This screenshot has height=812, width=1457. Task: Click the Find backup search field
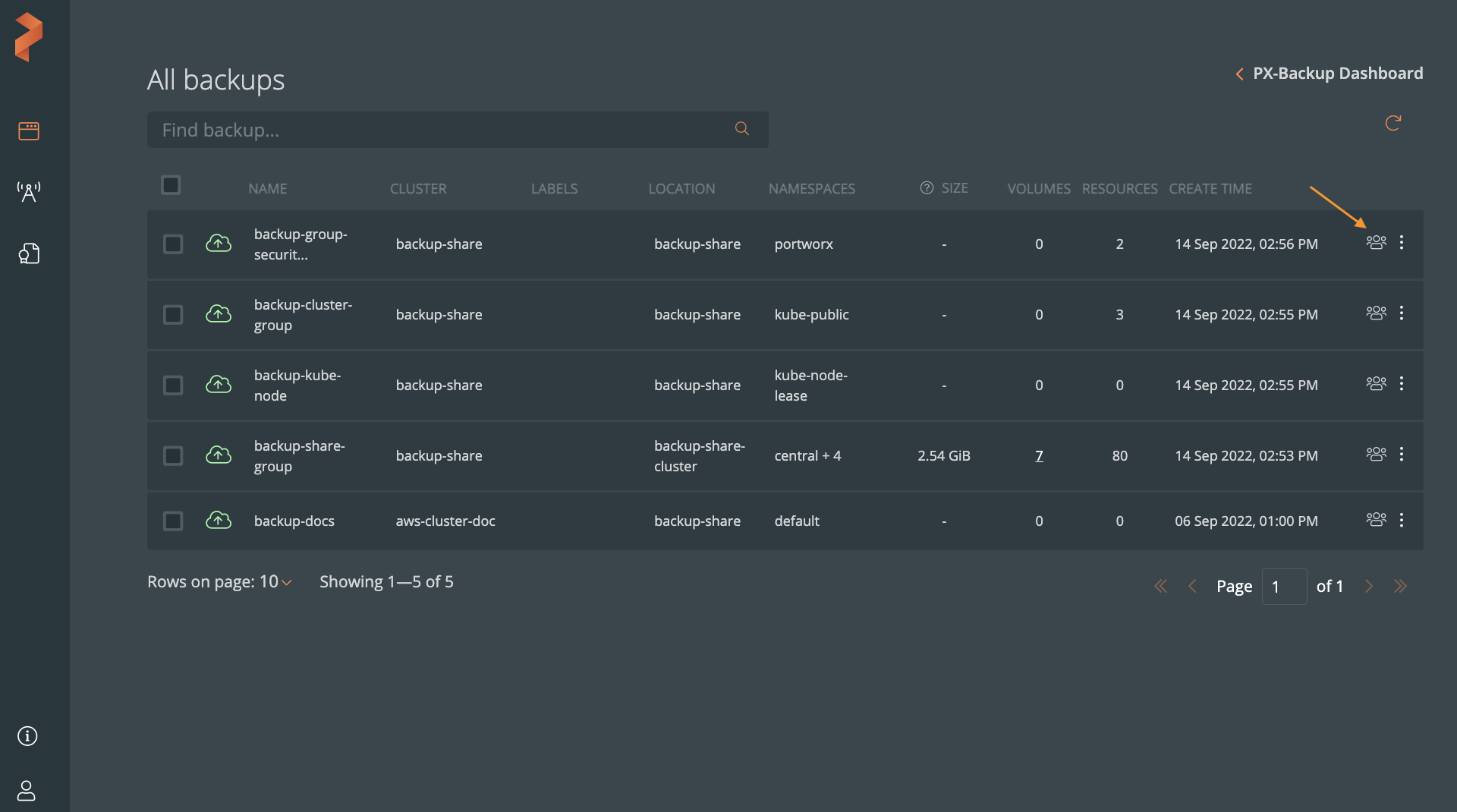(440, 130)
